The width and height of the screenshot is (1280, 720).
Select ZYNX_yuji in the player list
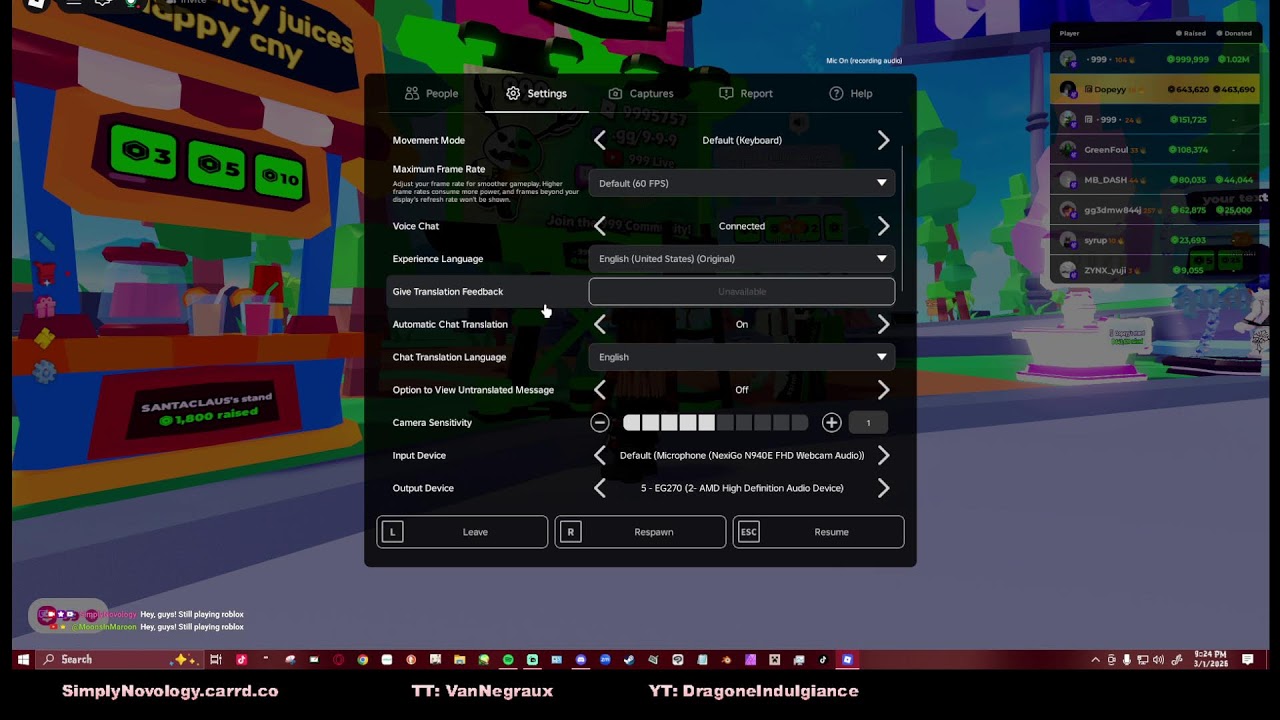1157,270
